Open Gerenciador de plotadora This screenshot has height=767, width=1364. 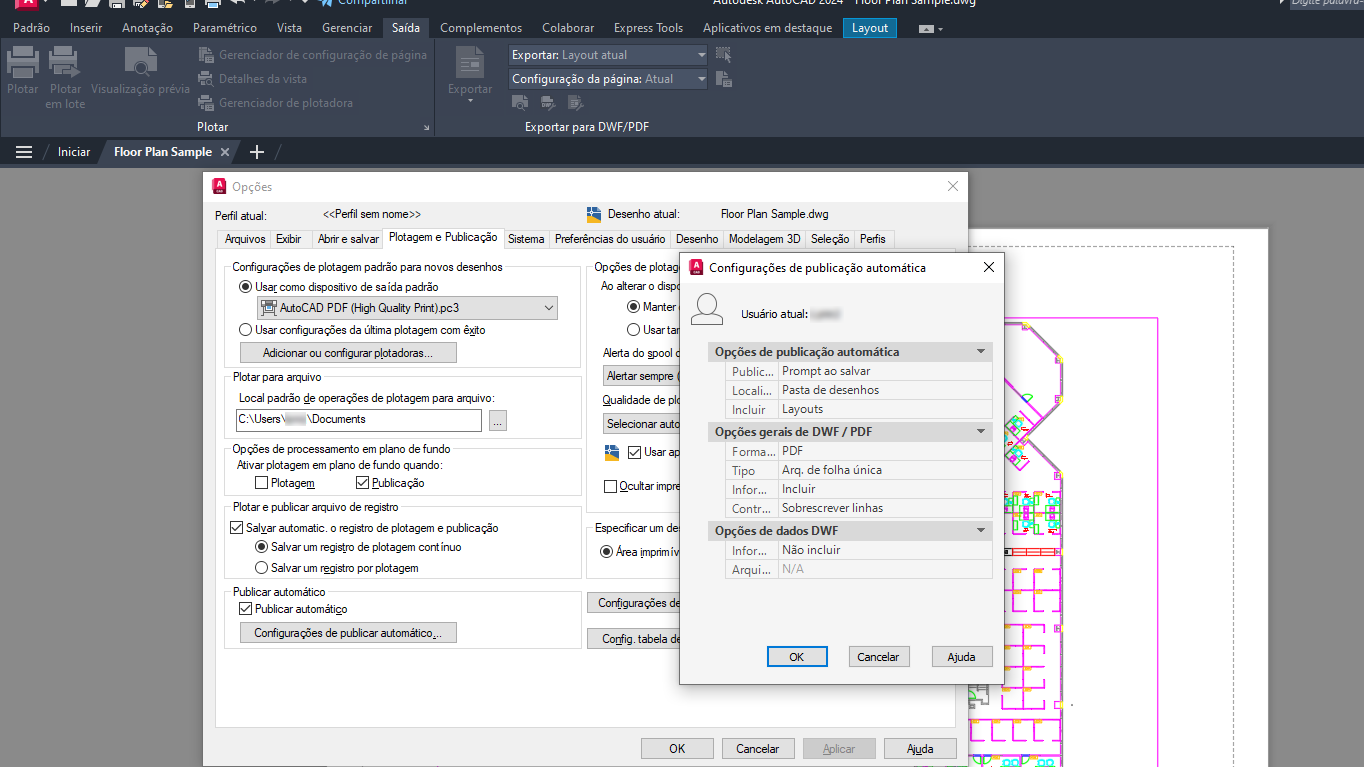(276, 103)
